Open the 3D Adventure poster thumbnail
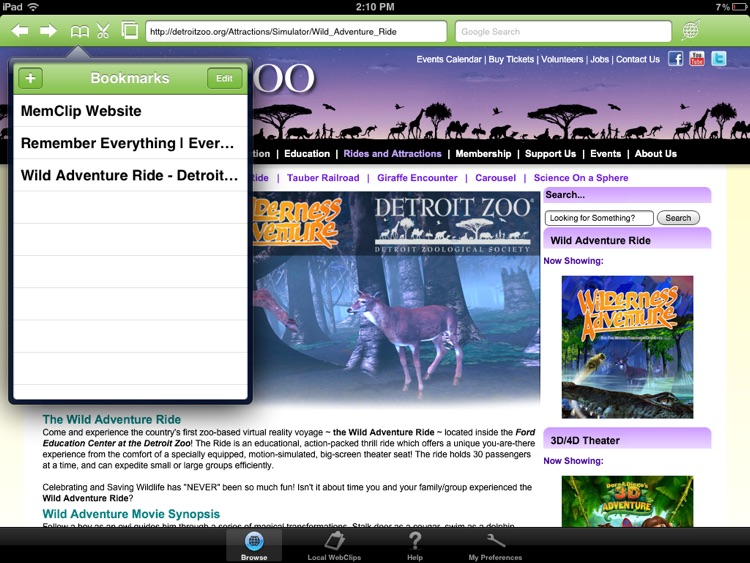The height and width of the screenshot is (563, 750). click(627, 501)
